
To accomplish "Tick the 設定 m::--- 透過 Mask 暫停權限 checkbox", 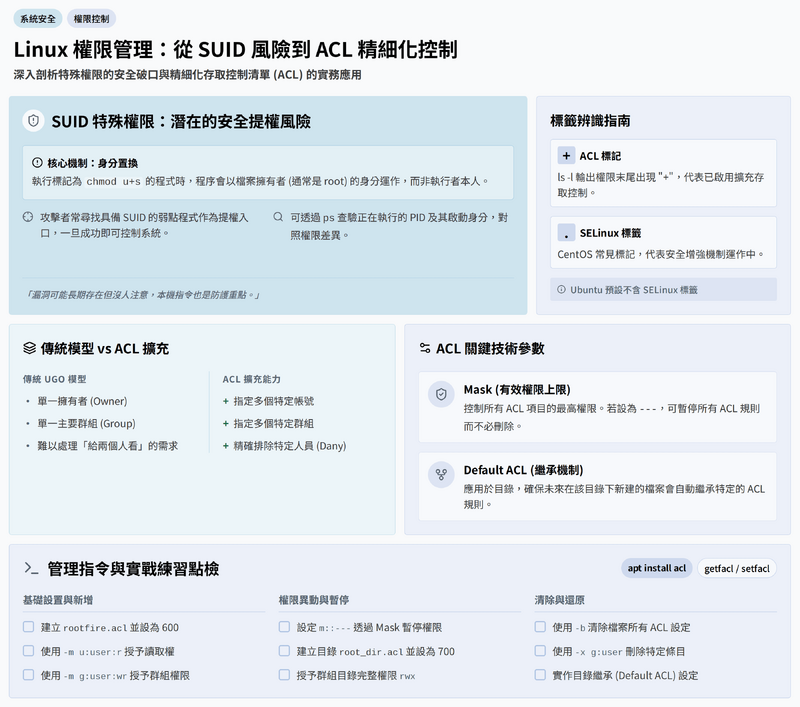I will click(x=285, y=627).
